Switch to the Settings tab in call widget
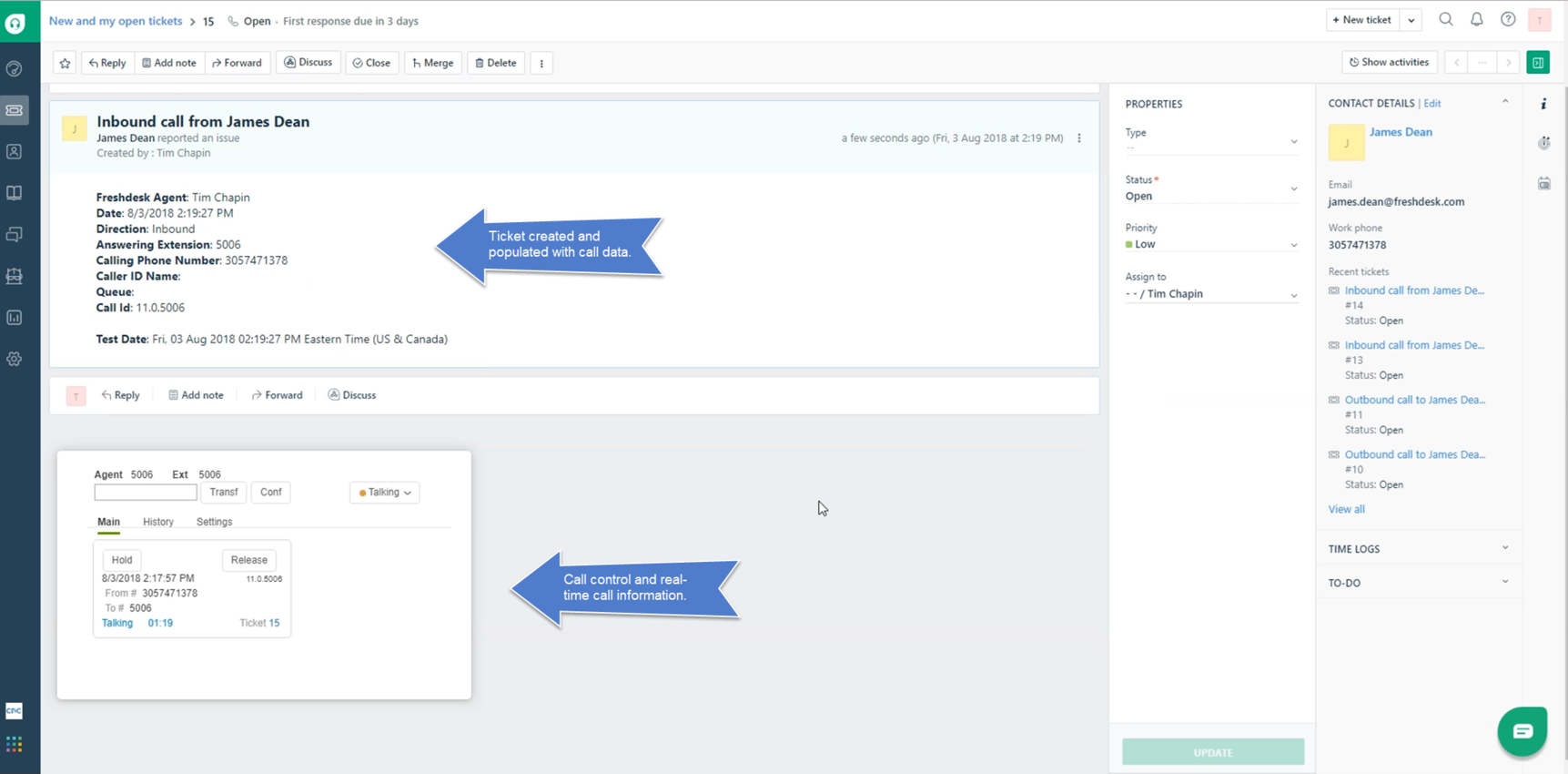1568x774 pixels. pos(214,522)
